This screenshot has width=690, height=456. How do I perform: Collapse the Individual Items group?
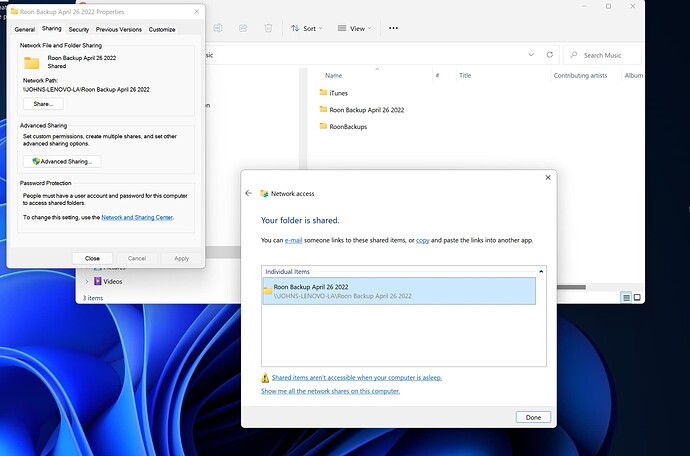pos(541,272)
